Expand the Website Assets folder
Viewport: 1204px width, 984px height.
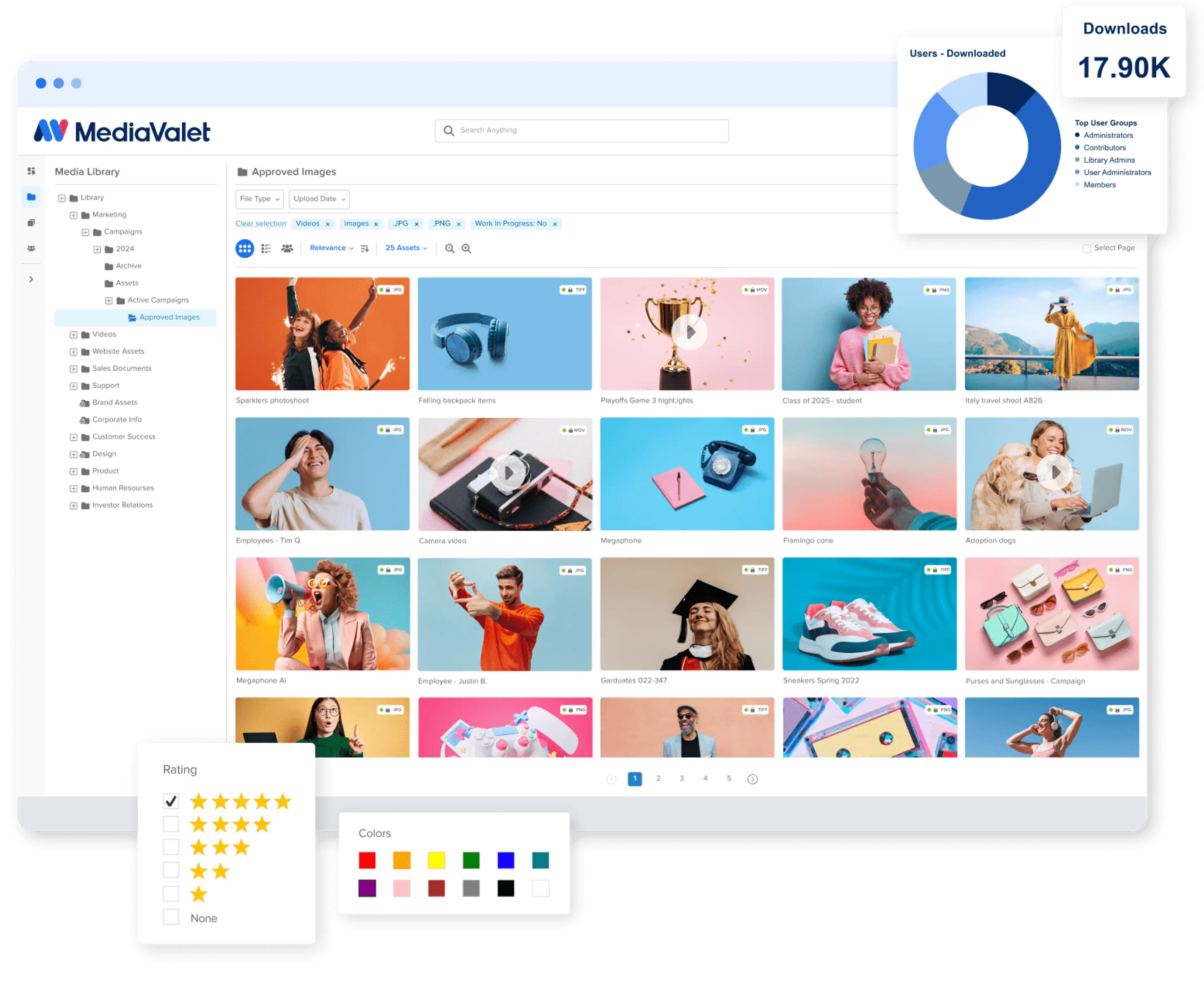[x=73, y=351]
